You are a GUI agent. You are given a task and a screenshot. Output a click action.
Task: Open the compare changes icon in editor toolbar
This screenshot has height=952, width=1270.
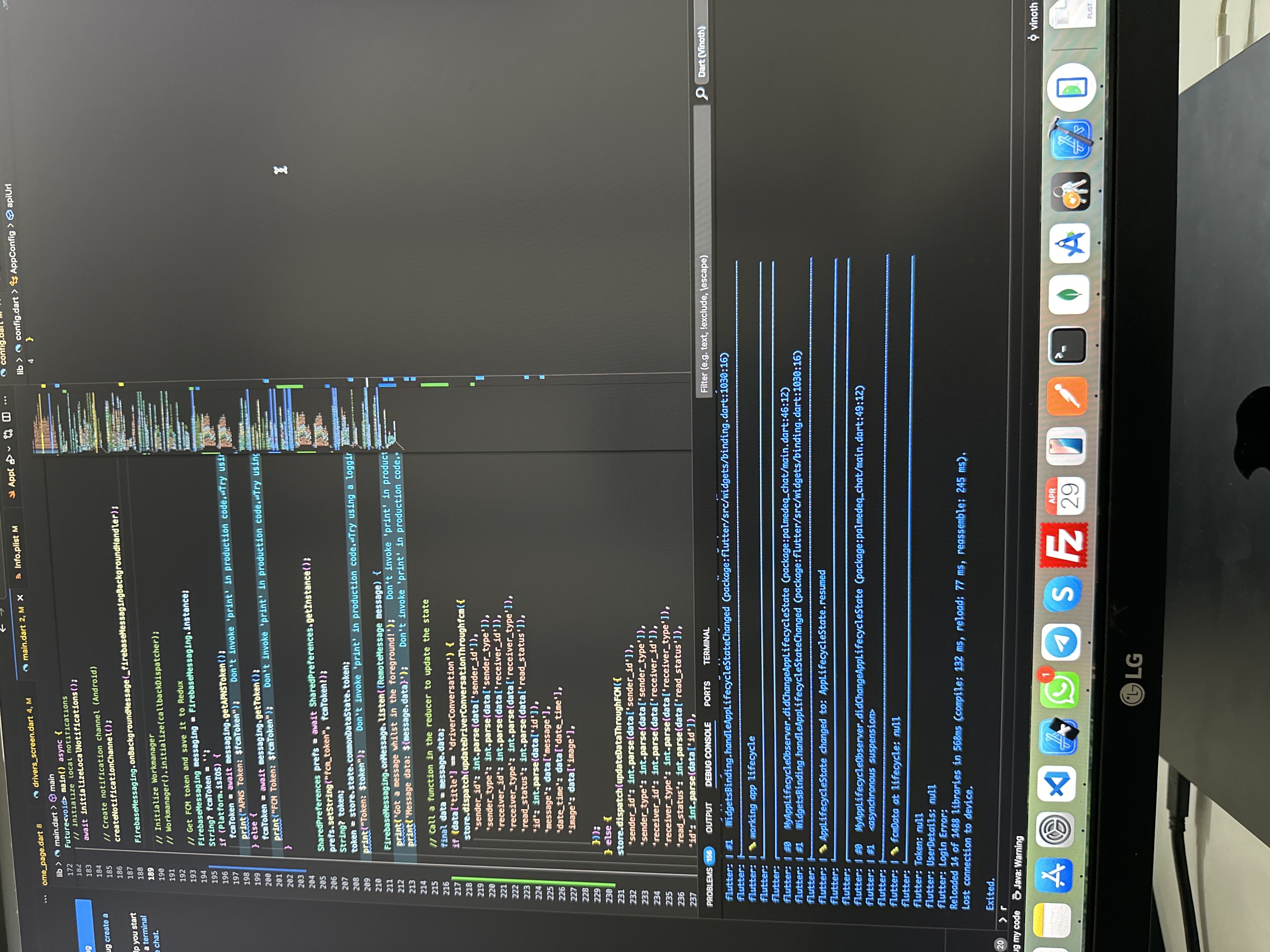point(8,434)
